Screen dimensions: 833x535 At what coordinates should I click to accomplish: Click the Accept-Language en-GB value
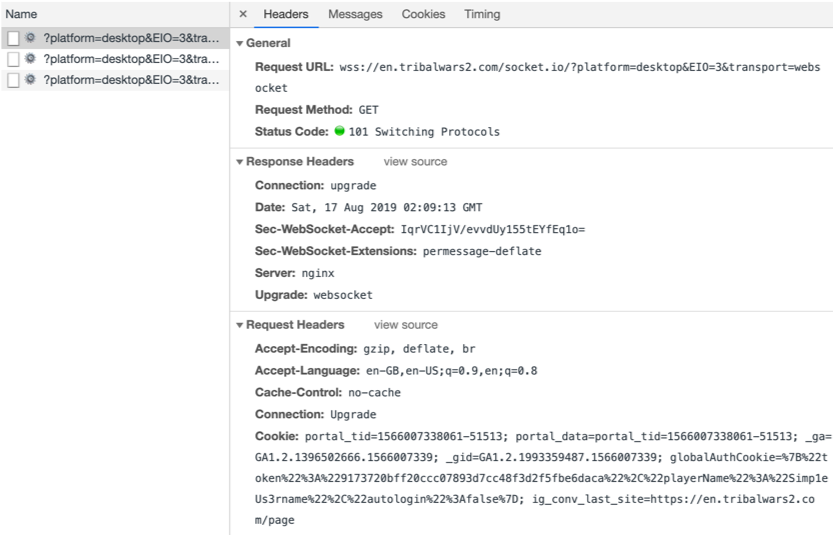coord(452,371)
